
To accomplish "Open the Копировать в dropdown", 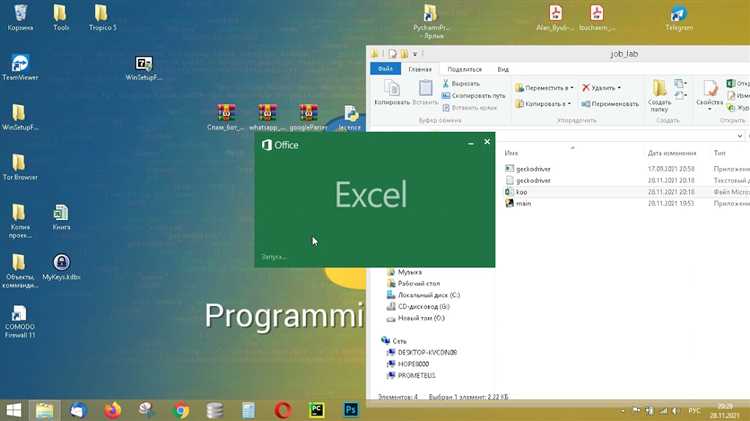I will click(x=543, y=103).
